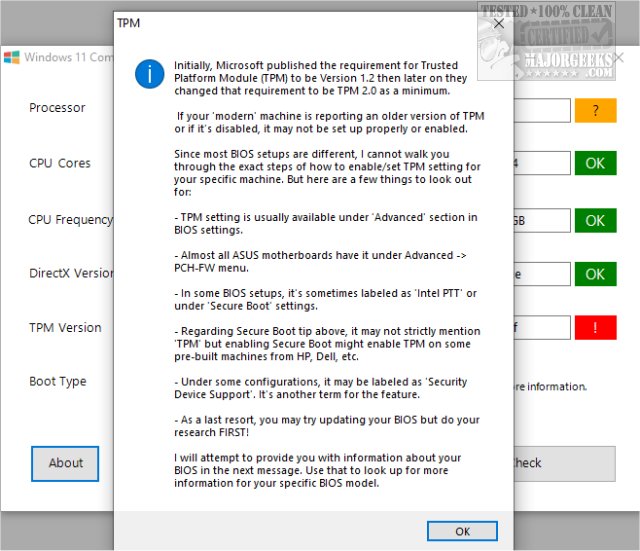Click the CPU Cores value field

click(542, 163)
